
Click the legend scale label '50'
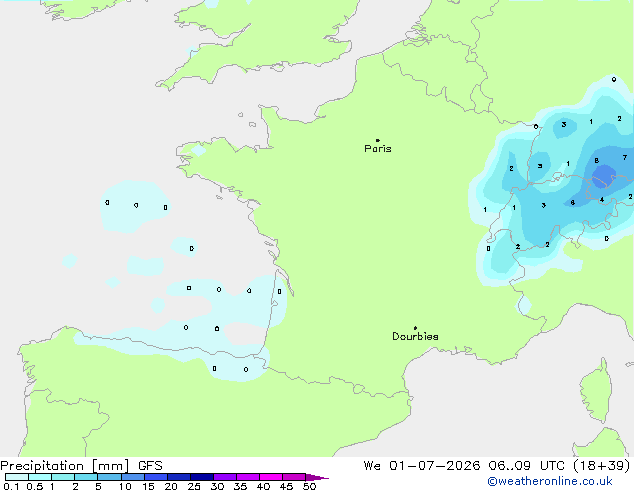click(x=309, y=486)
